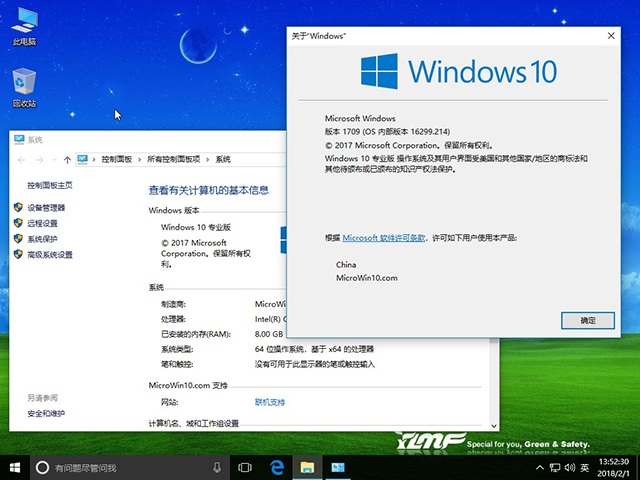Screen dimensions: 640x480
Task: Open 远程设置 link
Action: coord(42,223)
